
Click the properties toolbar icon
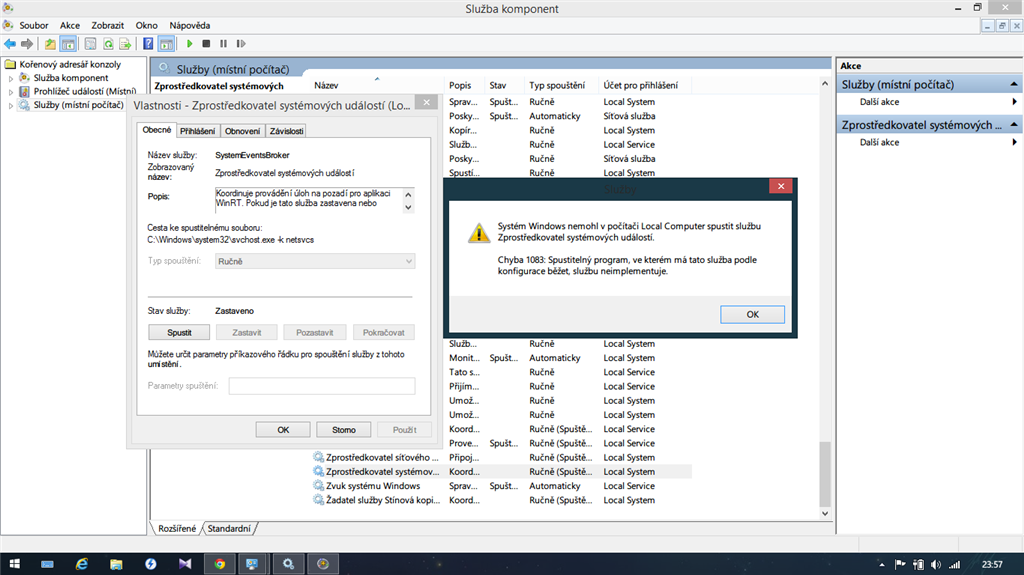tap(91, 44)
